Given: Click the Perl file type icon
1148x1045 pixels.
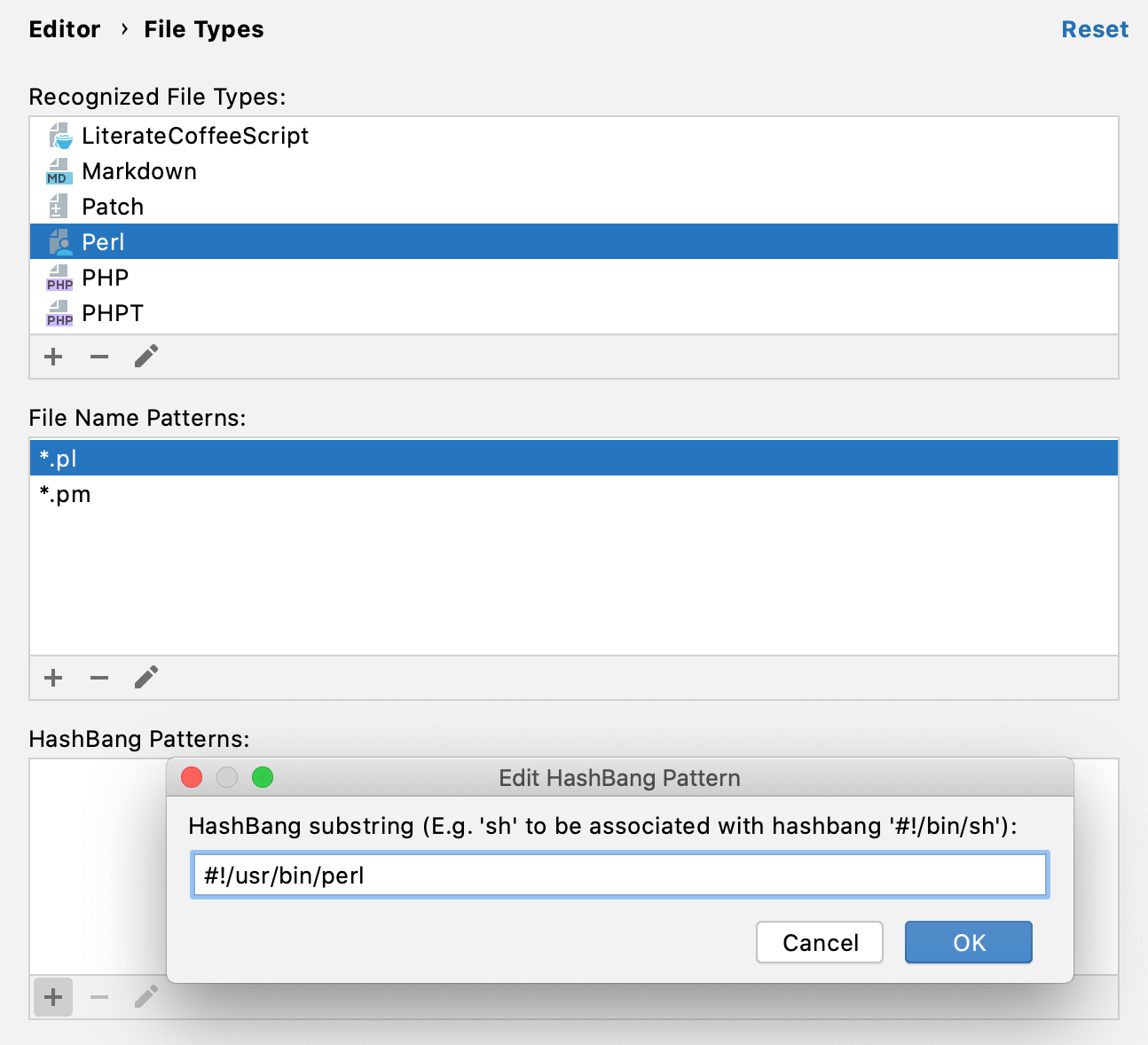Looking at the screenshot, I should pos(59,242).
